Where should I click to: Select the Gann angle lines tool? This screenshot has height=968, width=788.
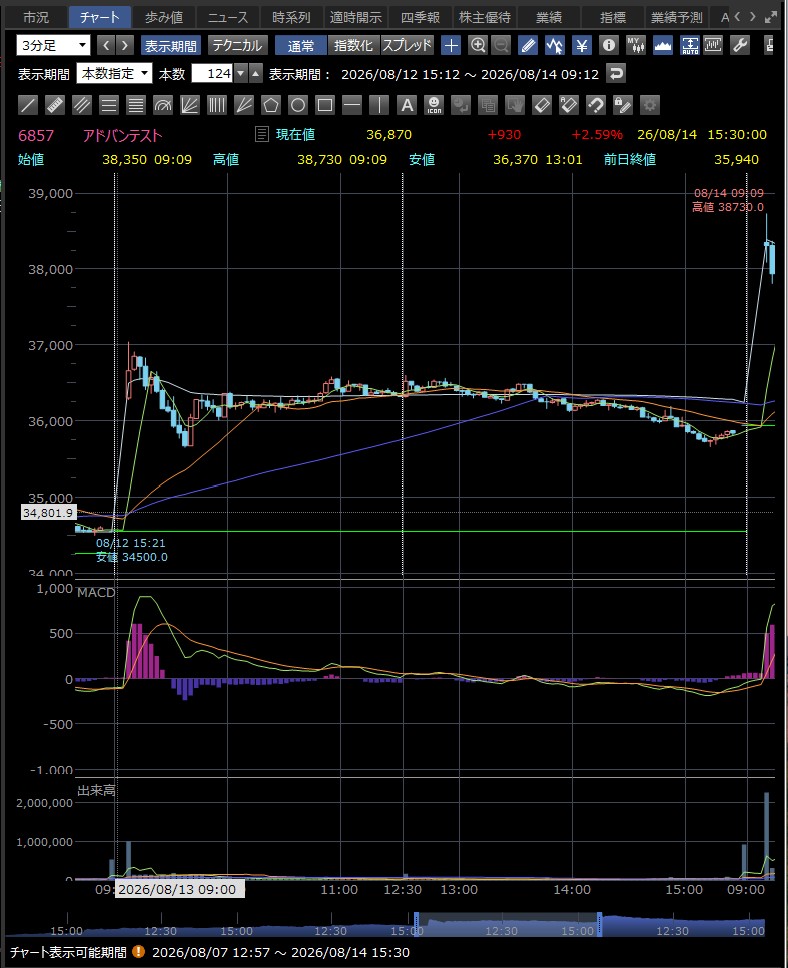coord(244,105)
